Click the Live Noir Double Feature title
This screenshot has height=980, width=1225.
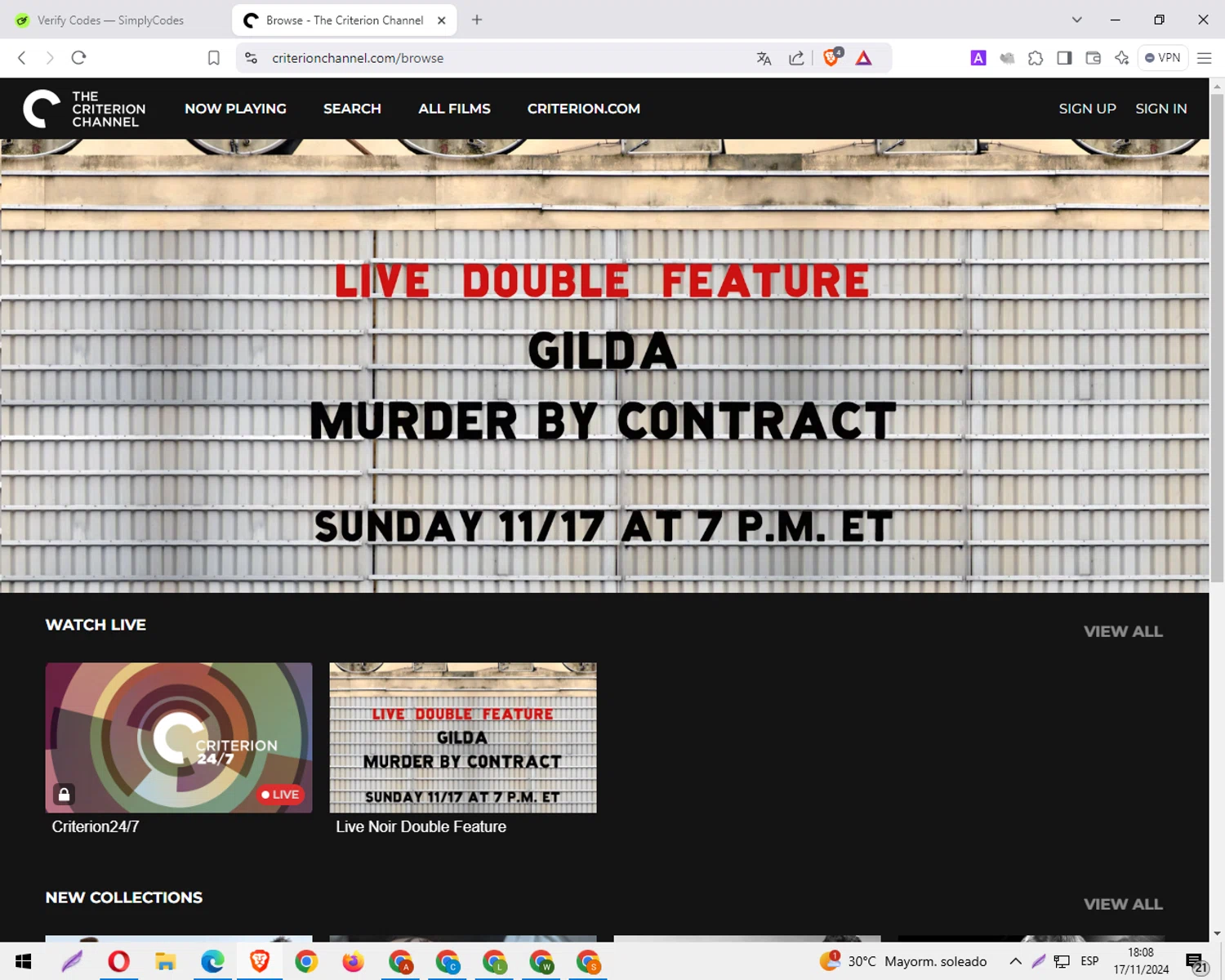pyautogui.click(x=421, y=826)
